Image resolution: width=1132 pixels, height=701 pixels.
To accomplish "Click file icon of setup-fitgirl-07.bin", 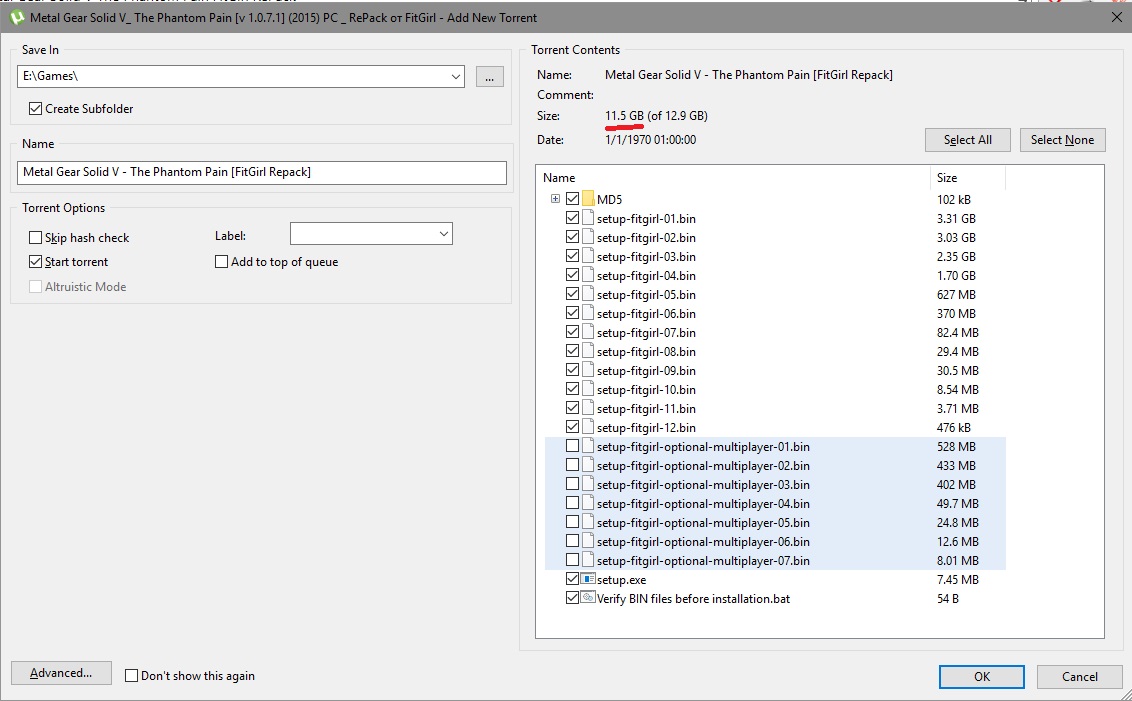I will pos(588,331).
